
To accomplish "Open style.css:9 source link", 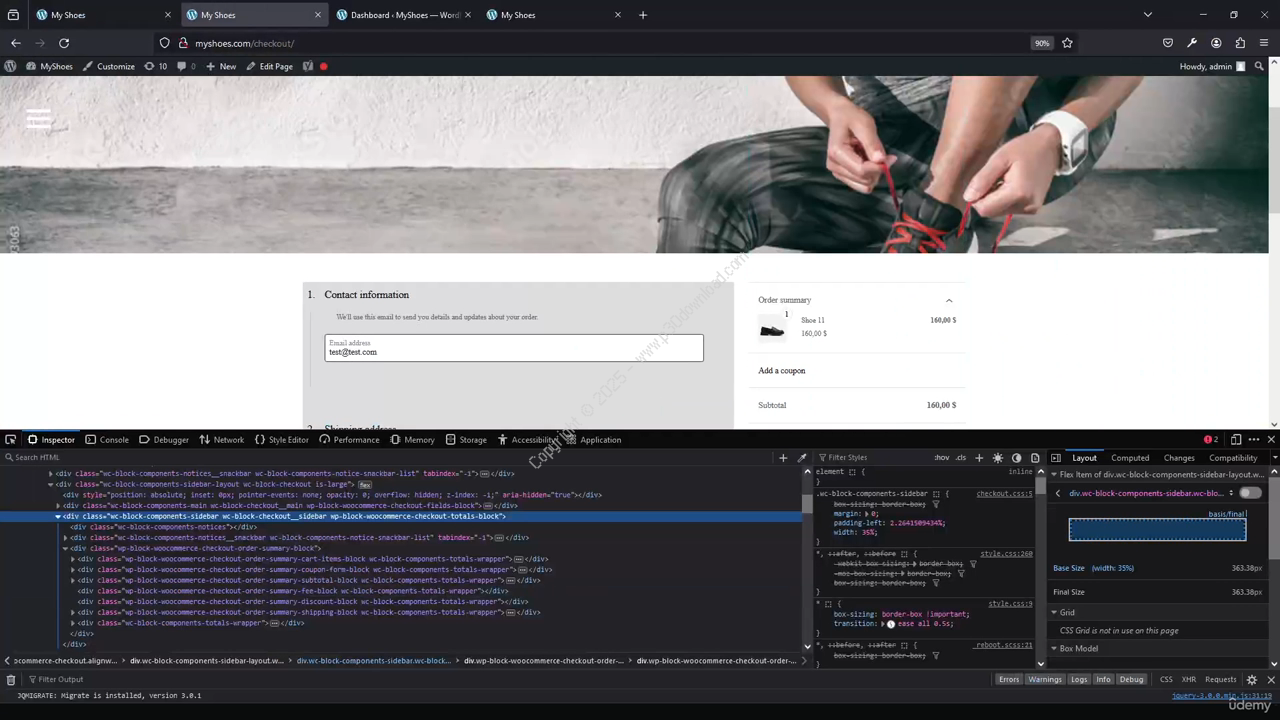I will tap(1010, 603).
